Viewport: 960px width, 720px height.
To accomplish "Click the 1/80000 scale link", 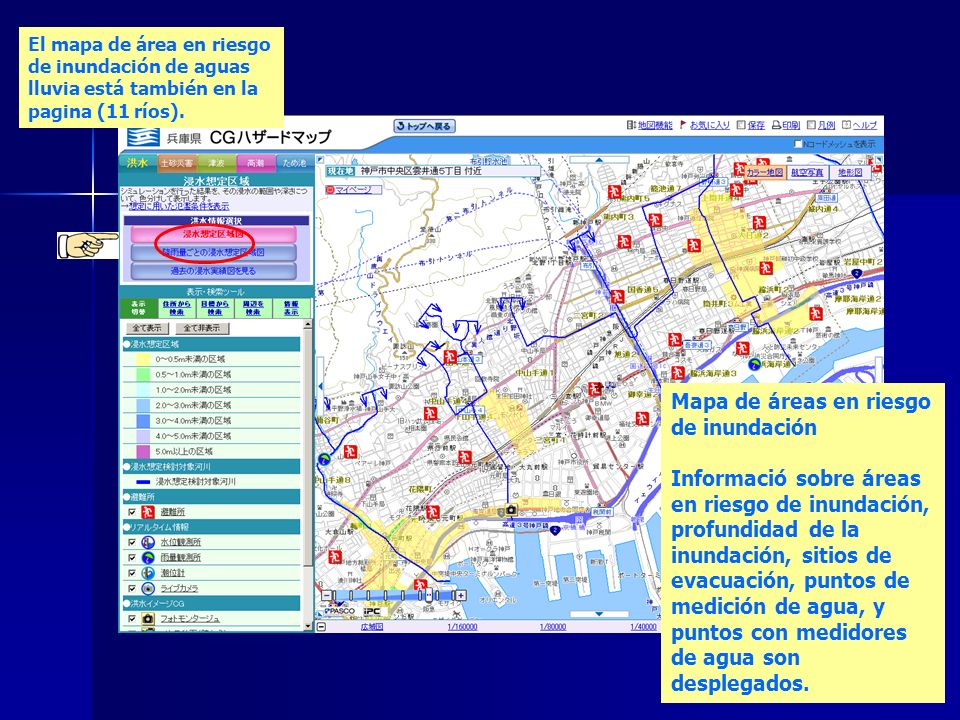I will (x=552, y=627).
